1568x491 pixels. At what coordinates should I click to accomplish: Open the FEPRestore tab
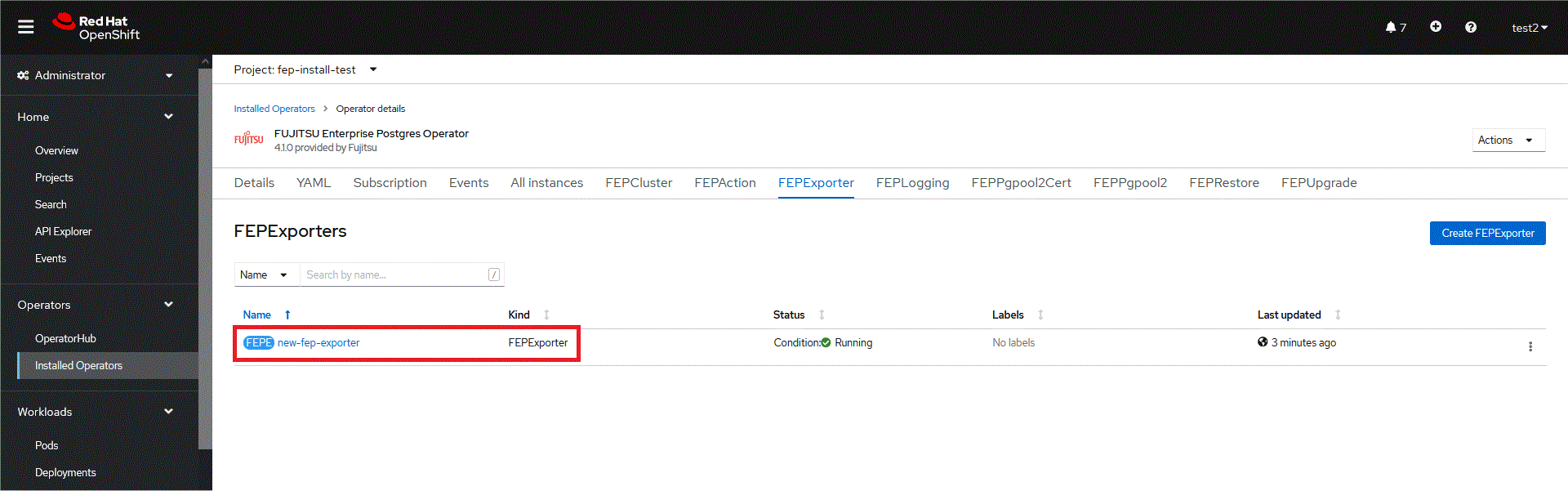pyautogui.click(x=1224, y=183)
